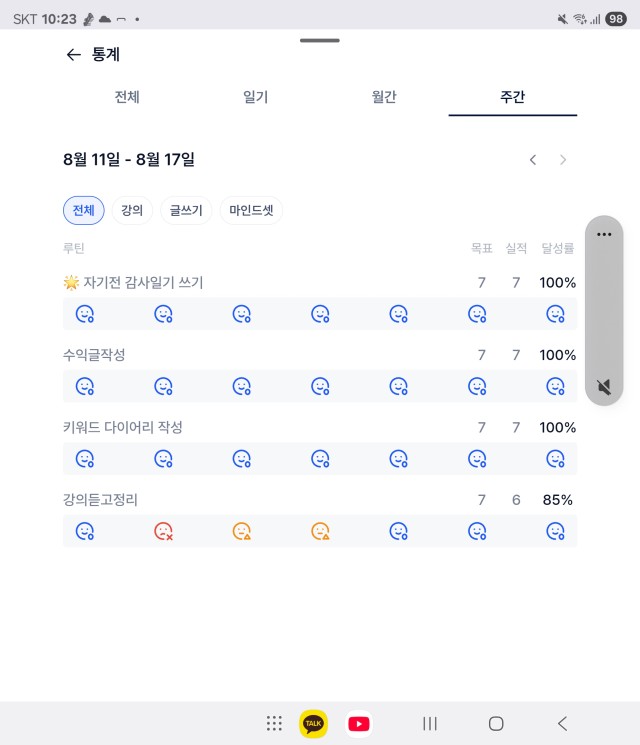The image size is (640, 745).
Task: Switch to the 일기 tab
Action: click(256, 97)
